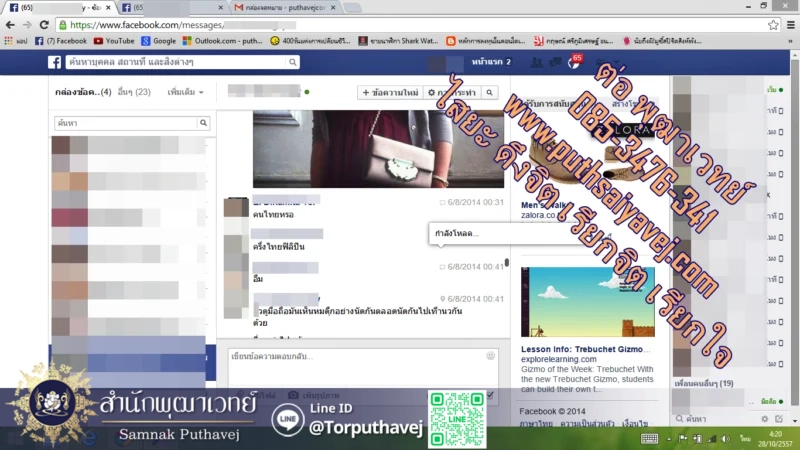
Task: Open the Chrome apps shortcut in bookmarks bar
Action: click(16, 41)
